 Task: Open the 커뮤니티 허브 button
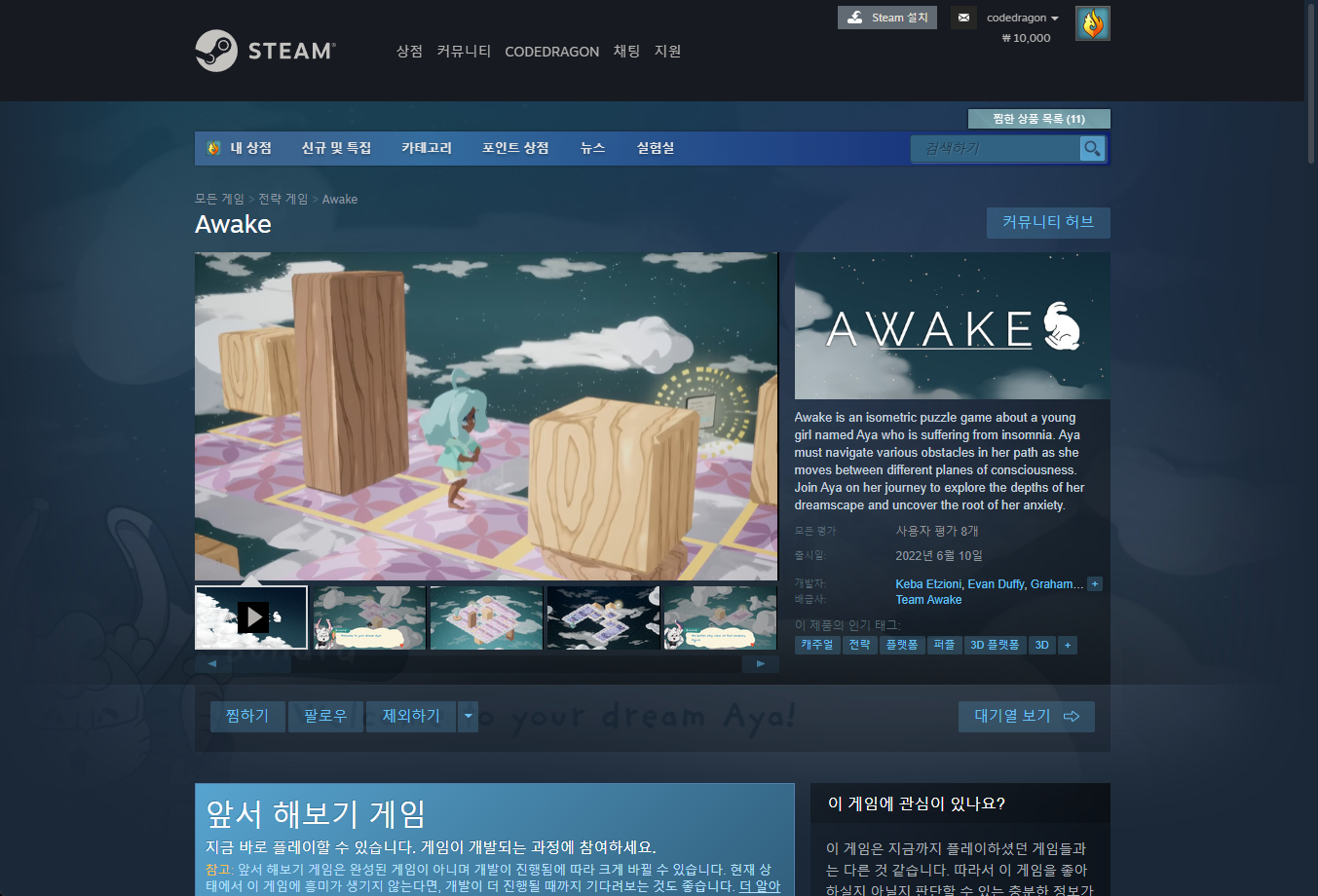(1048, 222)
